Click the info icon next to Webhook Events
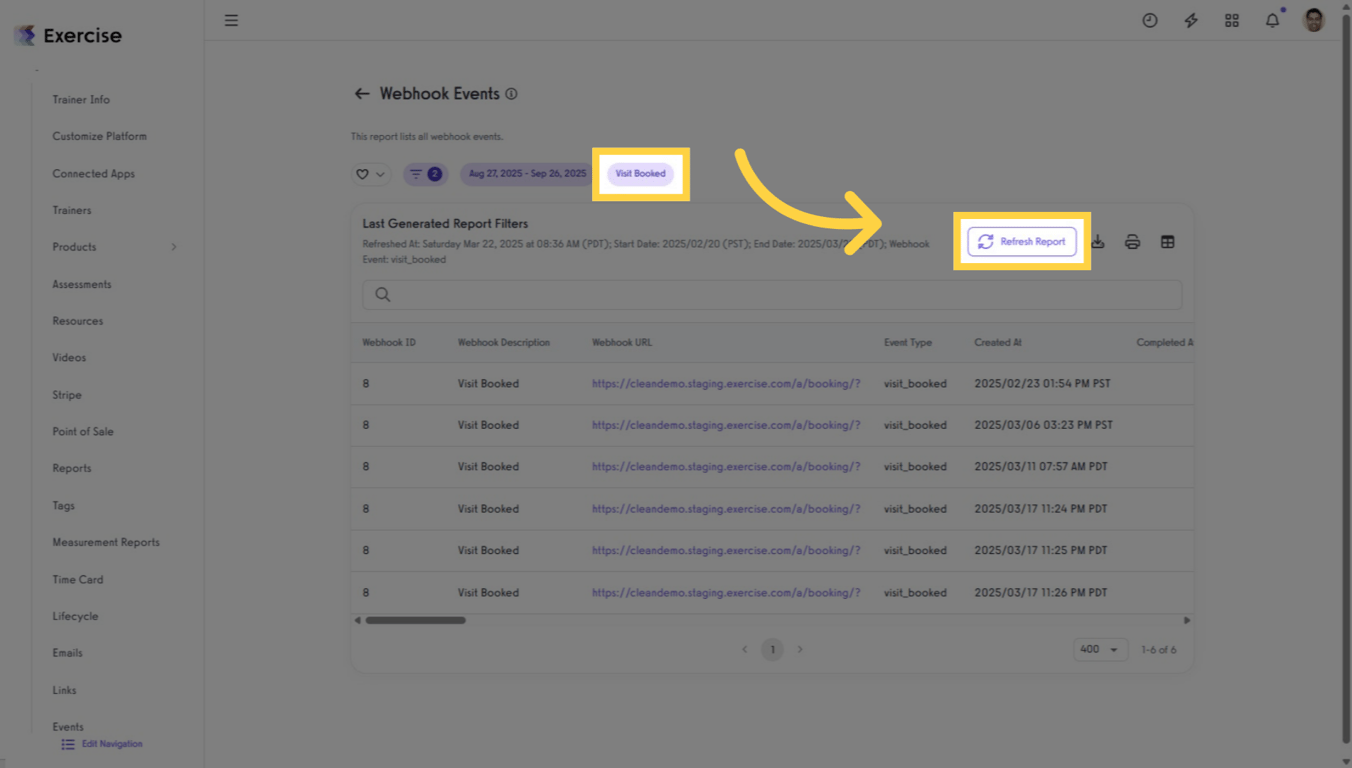The width and height of the screenshot is (1352, 768). pos(511,93)
